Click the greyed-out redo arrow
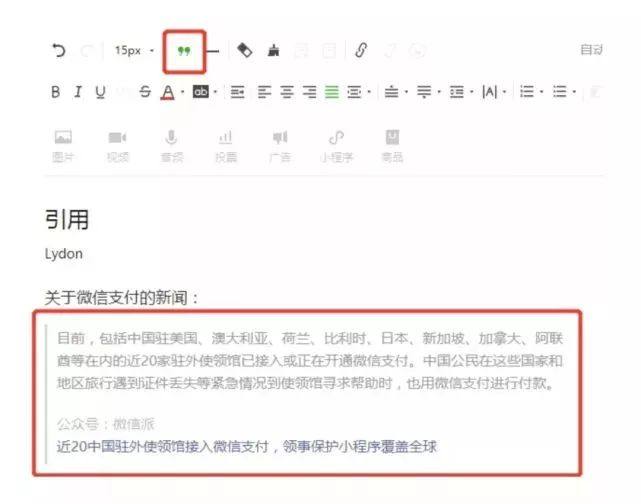The height and width of the screenshot is (504, 641). [x=87, y=51]
